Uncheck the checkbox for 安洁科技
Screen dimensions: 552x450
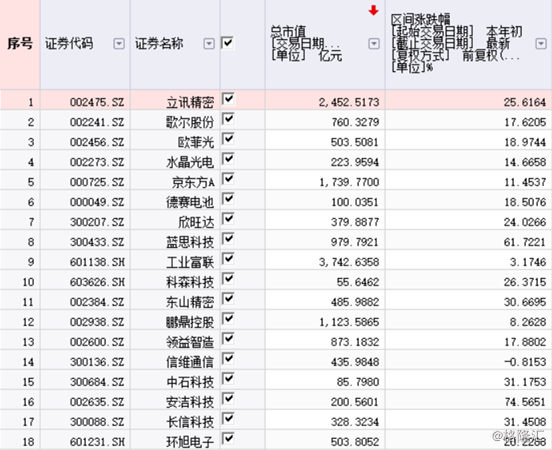point(228,399)
